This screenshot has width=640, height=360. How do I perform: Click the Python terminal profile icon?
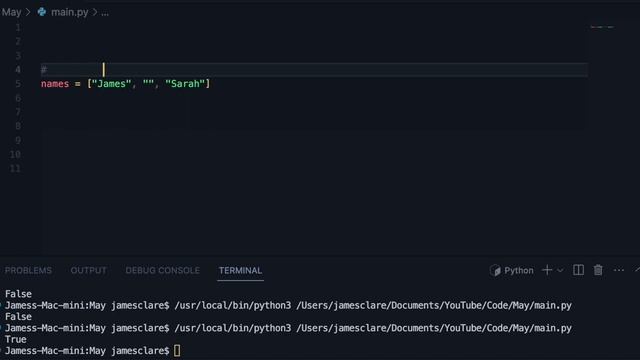click(496, 270)
